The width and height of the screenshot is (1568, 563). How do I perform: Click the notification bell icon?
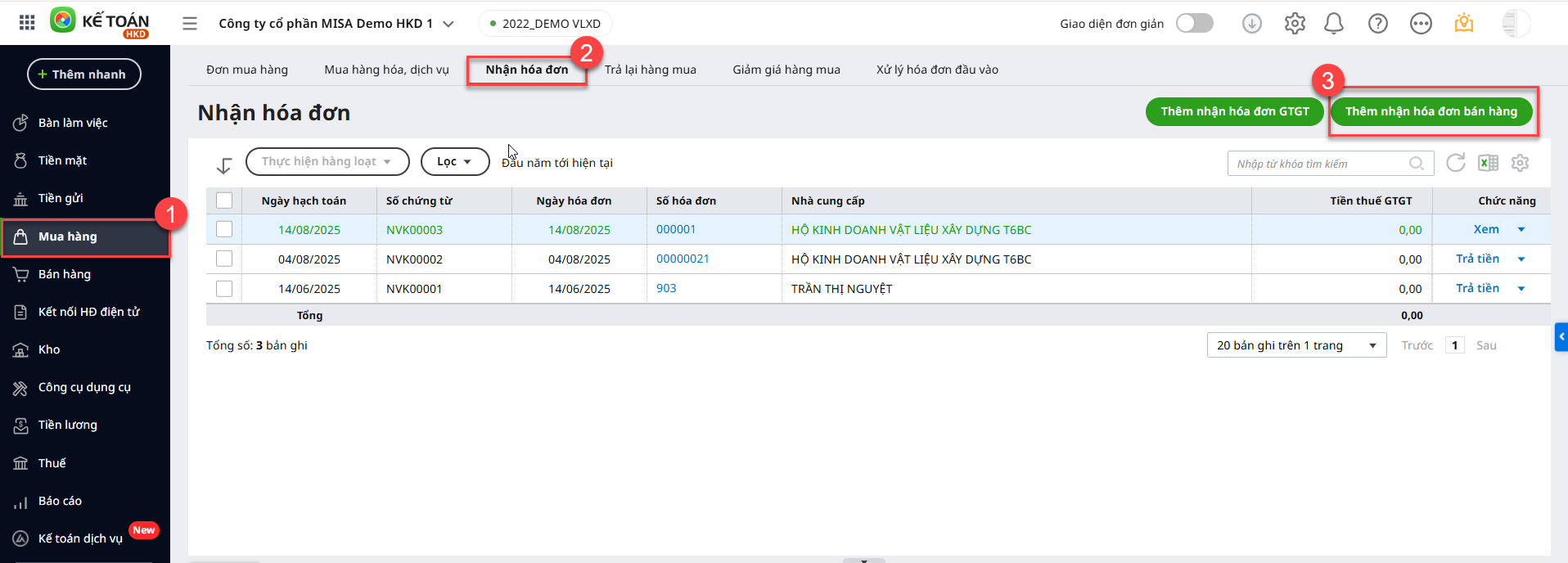1334,24
